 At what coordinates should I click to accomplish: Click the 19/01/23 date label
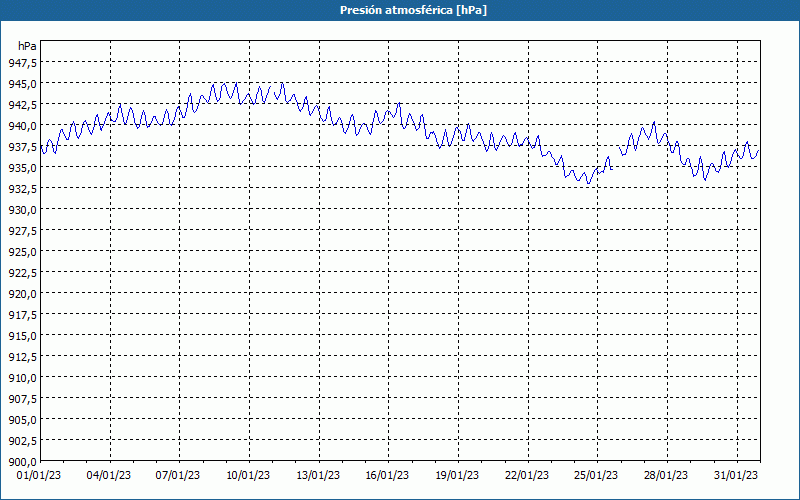[x=457, y=475]
